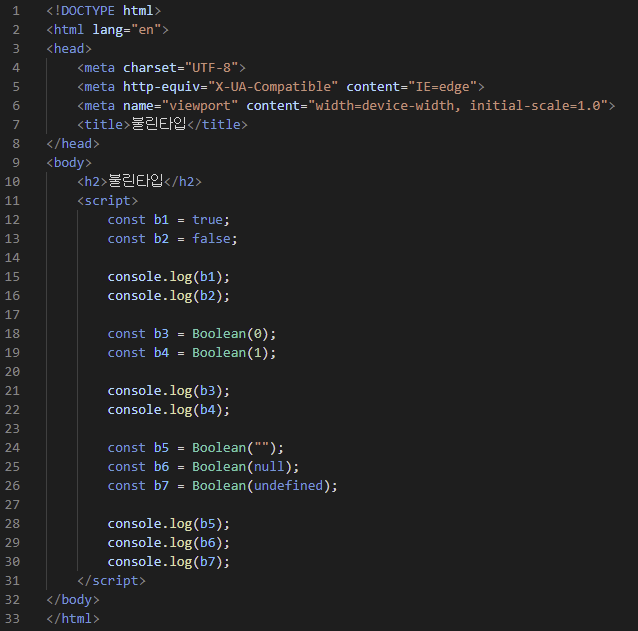Click the http-equiv attribute name
The image size is (638, 631).
(x=162, y=87)
